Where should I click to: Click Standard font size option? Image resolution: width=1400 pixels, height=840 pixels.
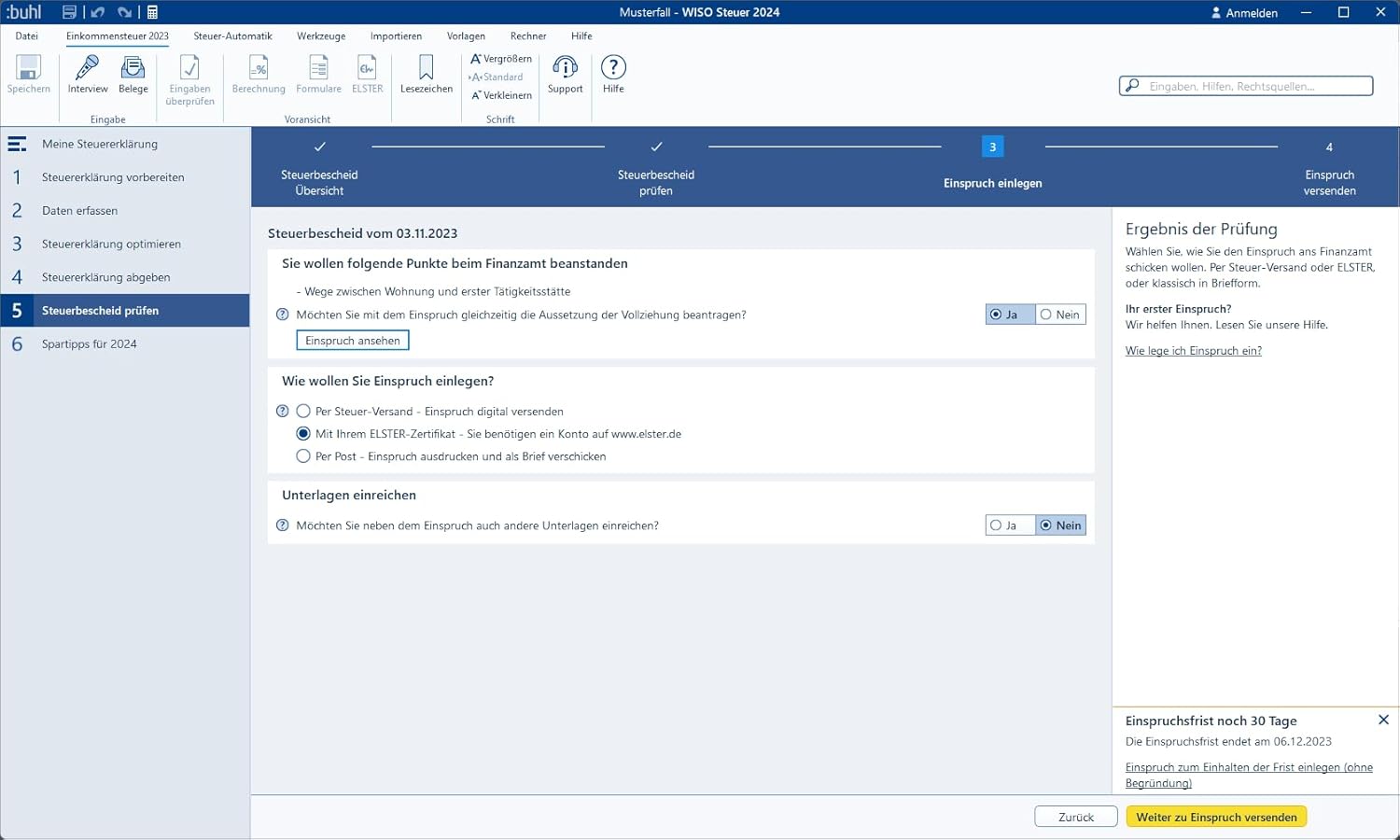[x=497, y=77]
